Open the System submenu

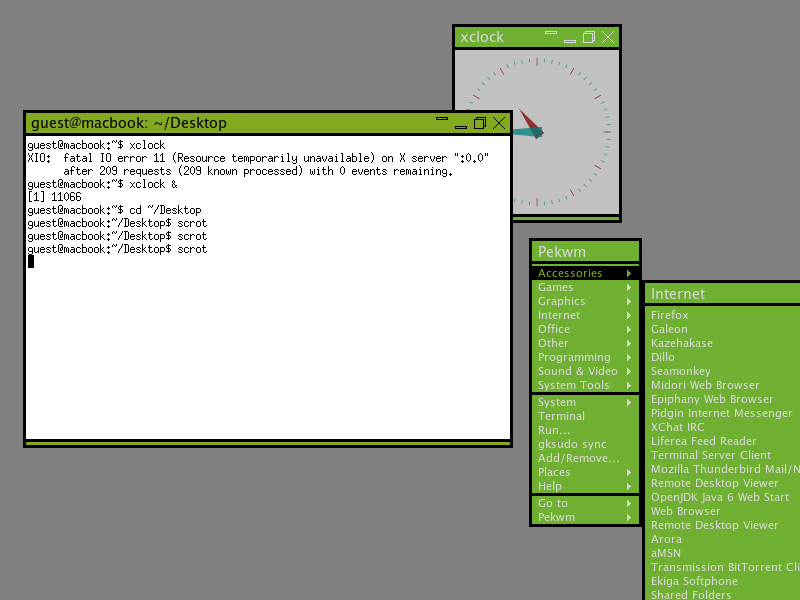(x=585, y=402)
